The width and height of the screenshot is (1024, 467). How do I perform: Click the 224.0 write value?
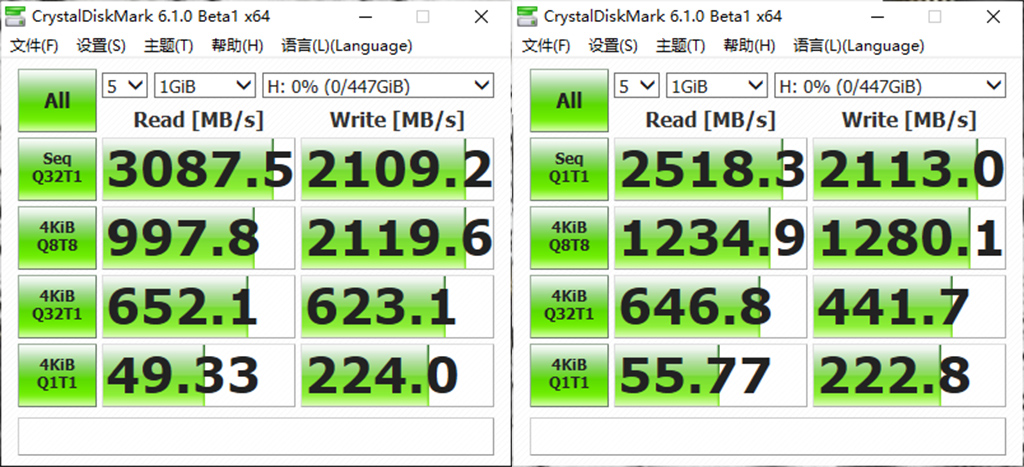coord(397,374)
